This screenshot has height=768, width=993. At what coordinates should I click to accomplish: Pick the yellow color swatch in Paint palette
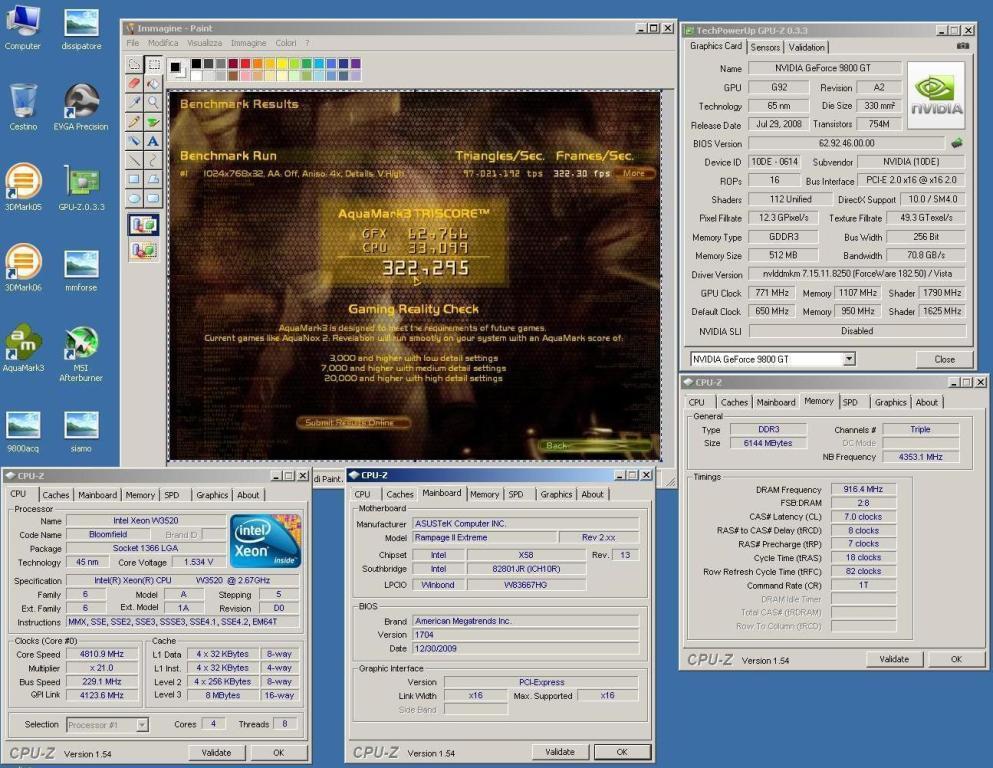282,63
